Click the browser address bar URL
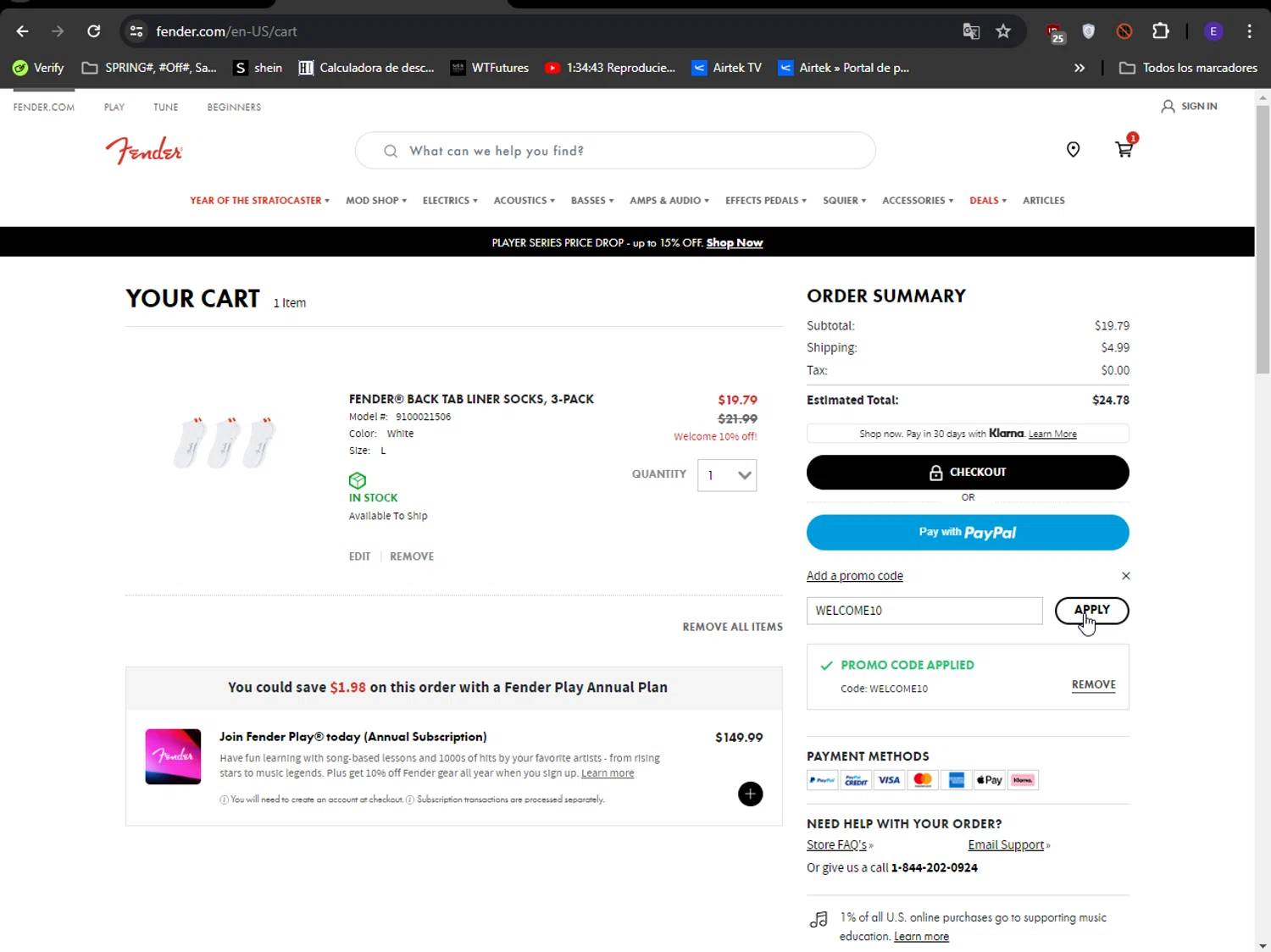The image size is (1271, 952). point(226,31)
